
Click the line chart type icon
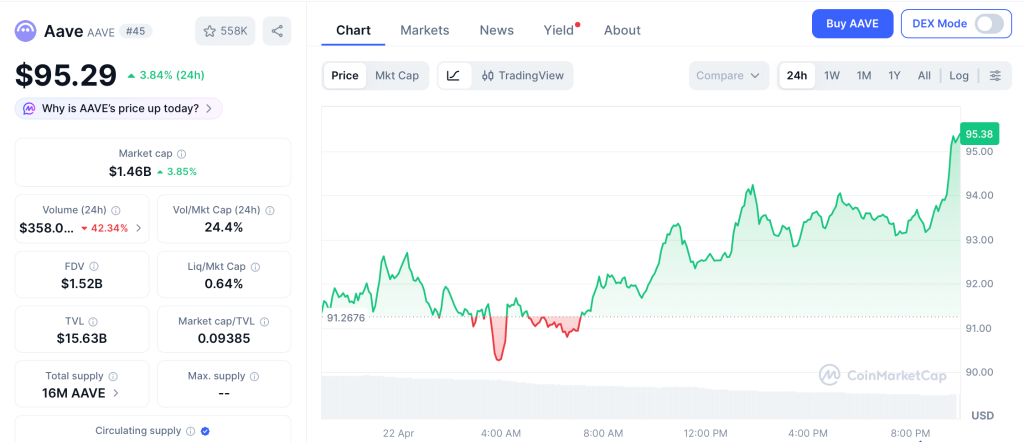click(453, 76)
